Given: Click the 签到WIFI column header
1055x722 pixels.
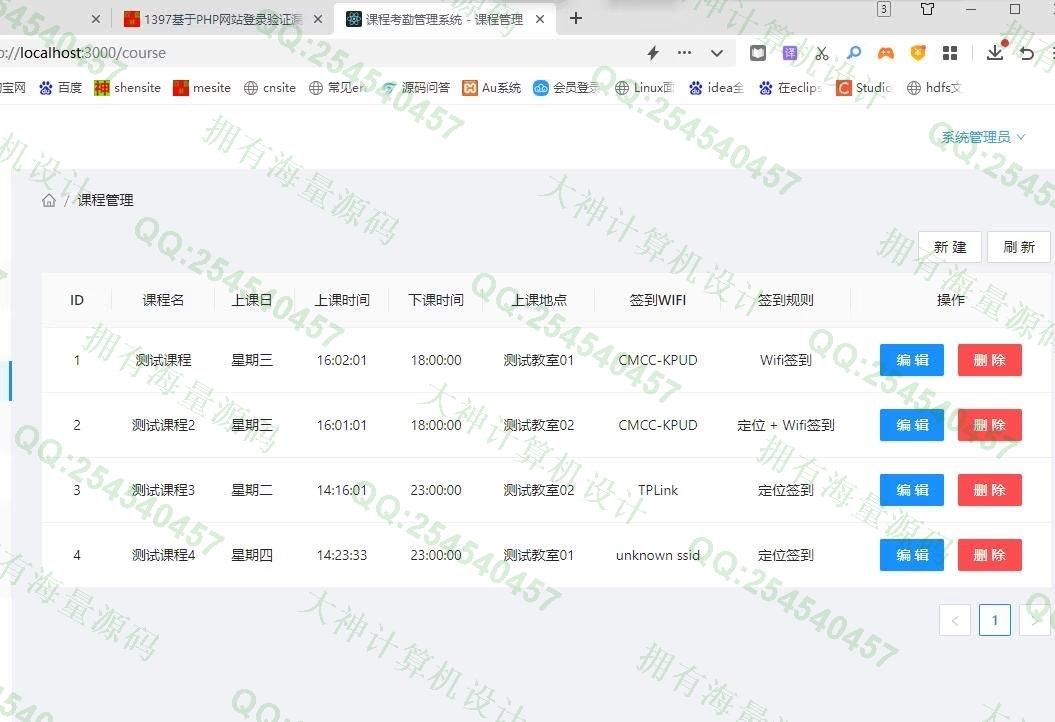Looking at the screenshot, I should [657, 300].
